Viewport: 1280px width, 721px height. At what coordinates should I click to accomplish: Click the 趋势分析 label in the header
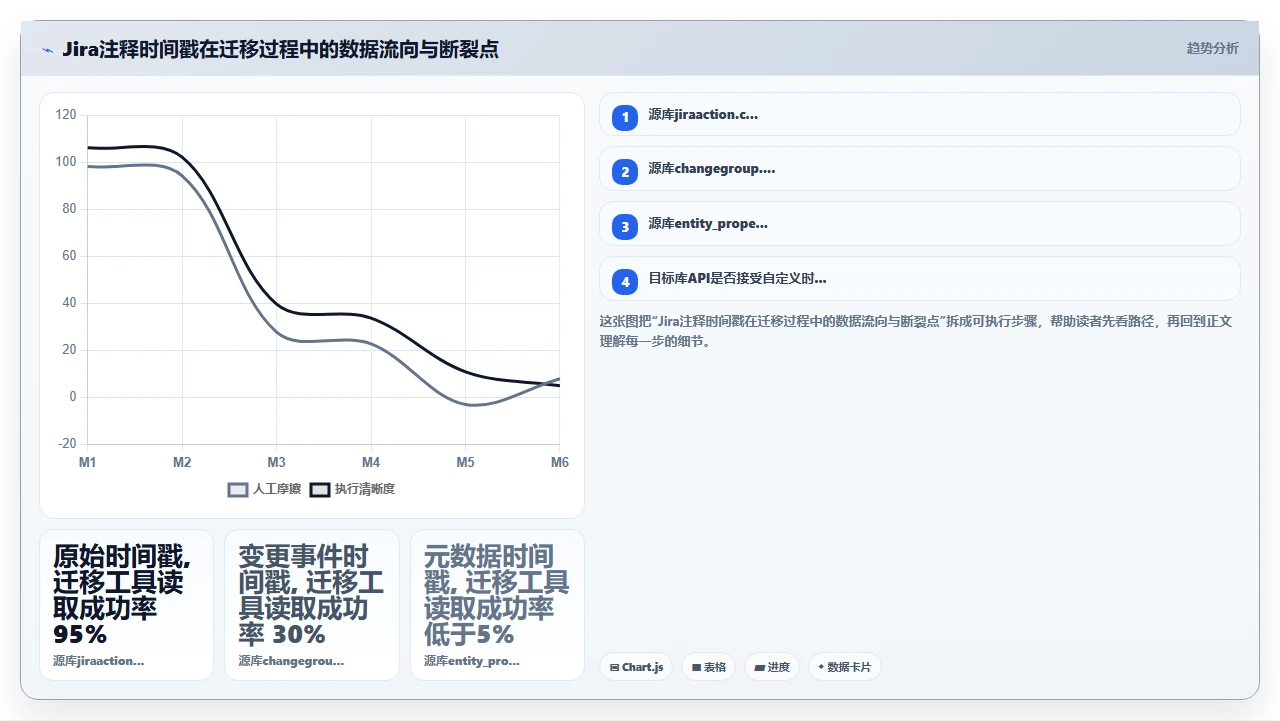(x=1212, y=48)
